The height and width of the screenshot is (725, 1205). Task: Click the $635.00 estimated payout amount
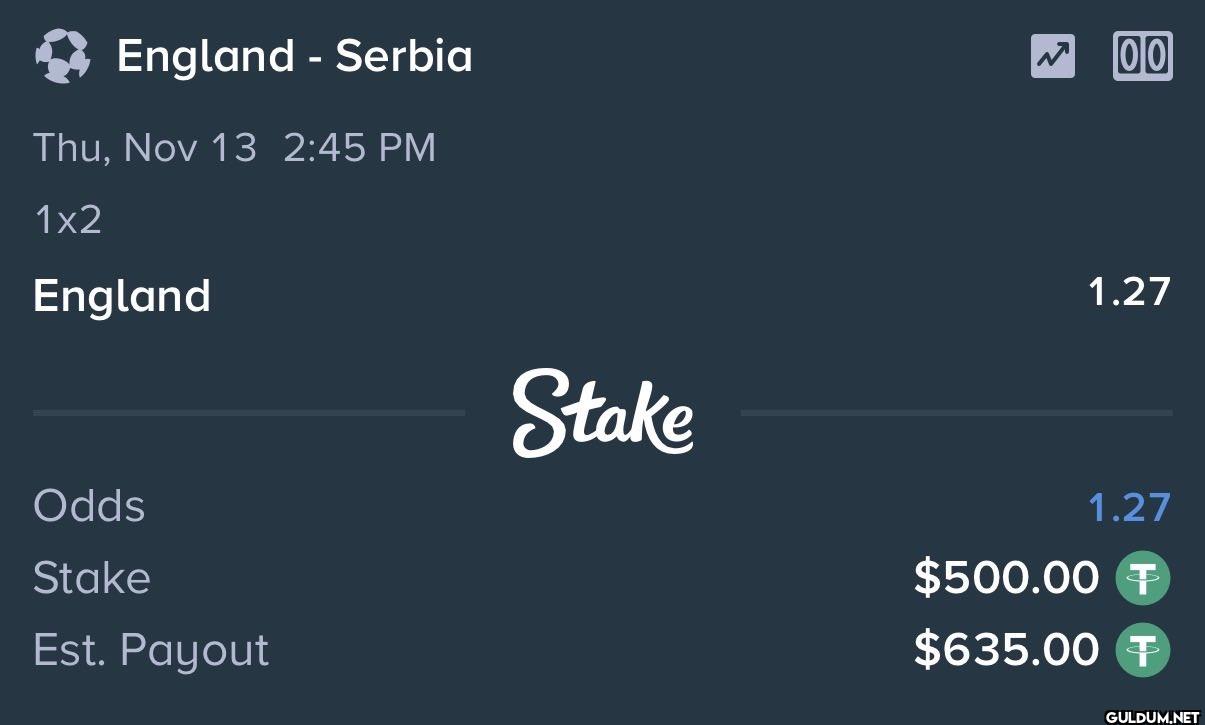coord(1006,650)
